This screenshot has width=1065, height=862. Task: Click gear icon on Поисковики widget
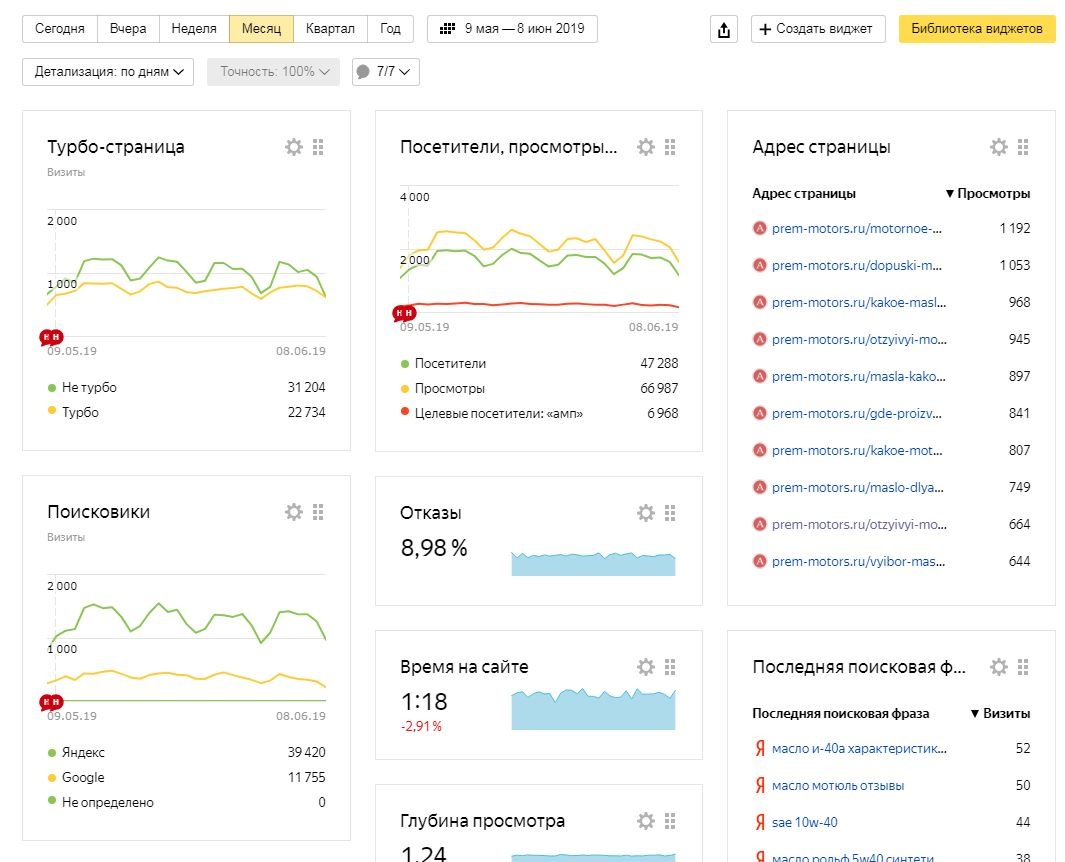[x=294, y=512]
